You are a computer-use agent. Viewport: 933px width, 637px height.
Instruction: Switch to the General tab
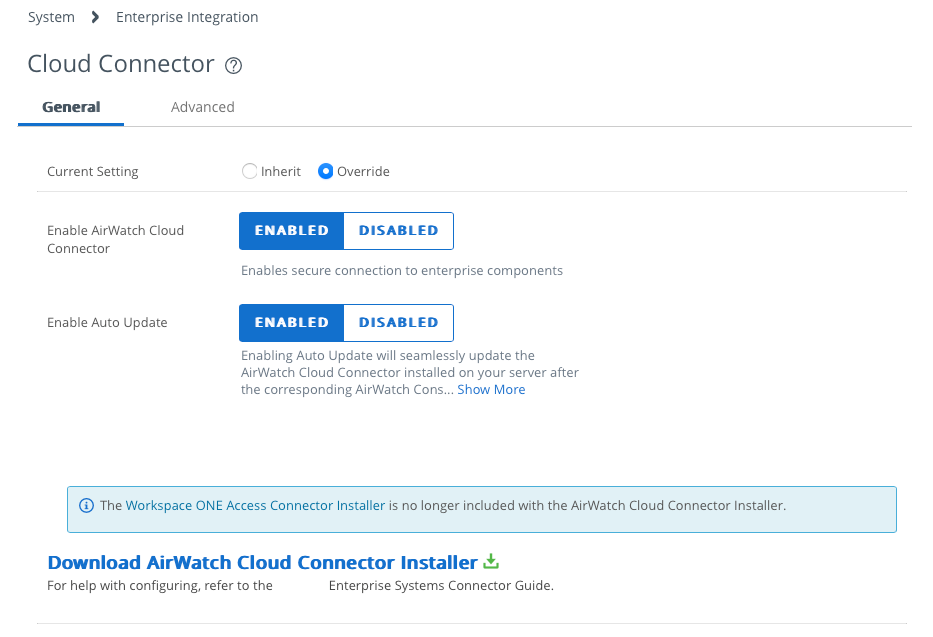(x=71, y=107)
